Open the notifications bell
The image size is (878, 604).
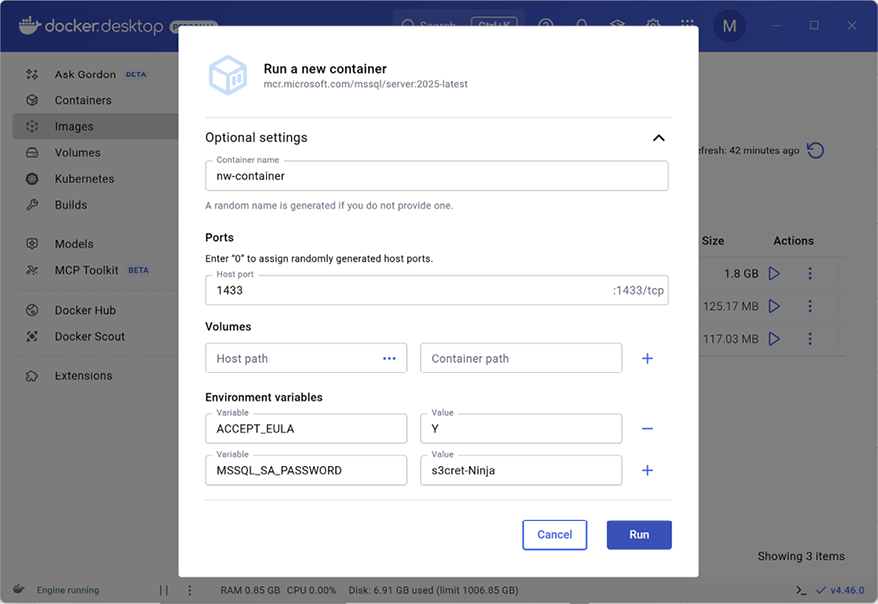coord(581,25)
